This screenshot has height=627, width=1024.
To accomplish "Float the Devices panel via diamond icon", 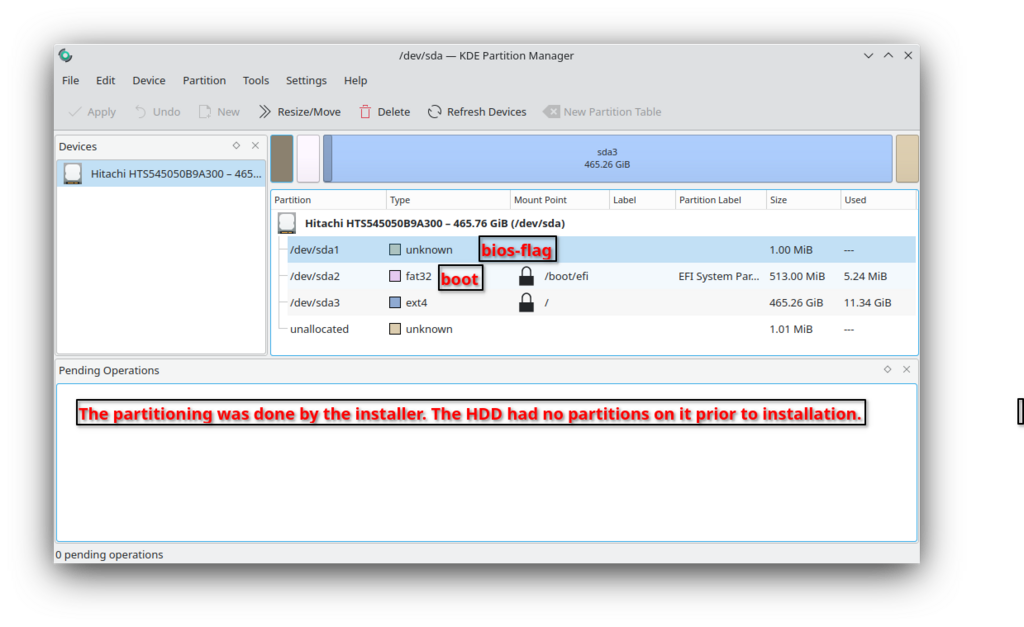I will (x=236, y=146).
